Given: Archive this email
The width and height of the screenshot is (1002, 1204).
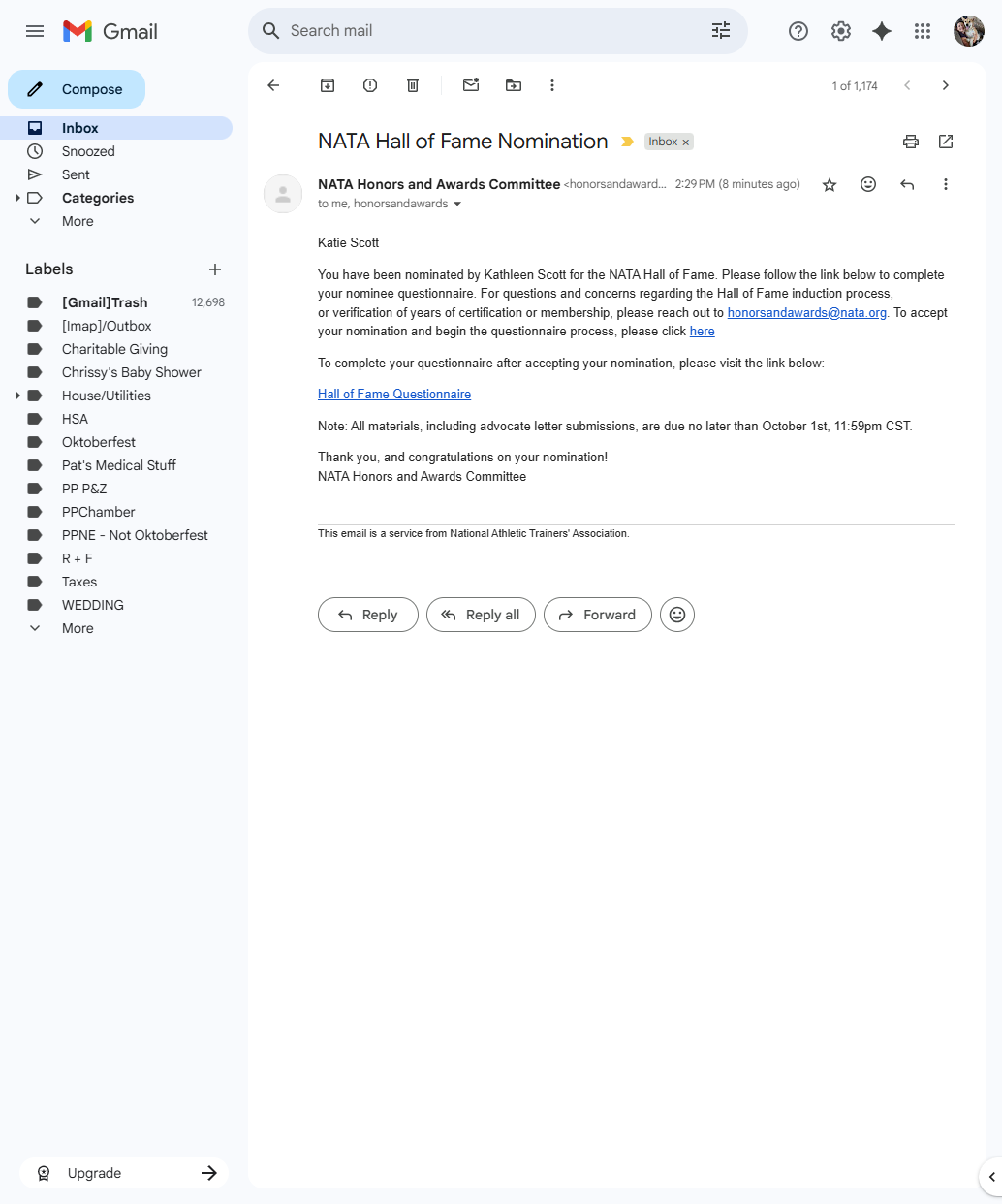Looking at the screenshot, I should point(328,85).
